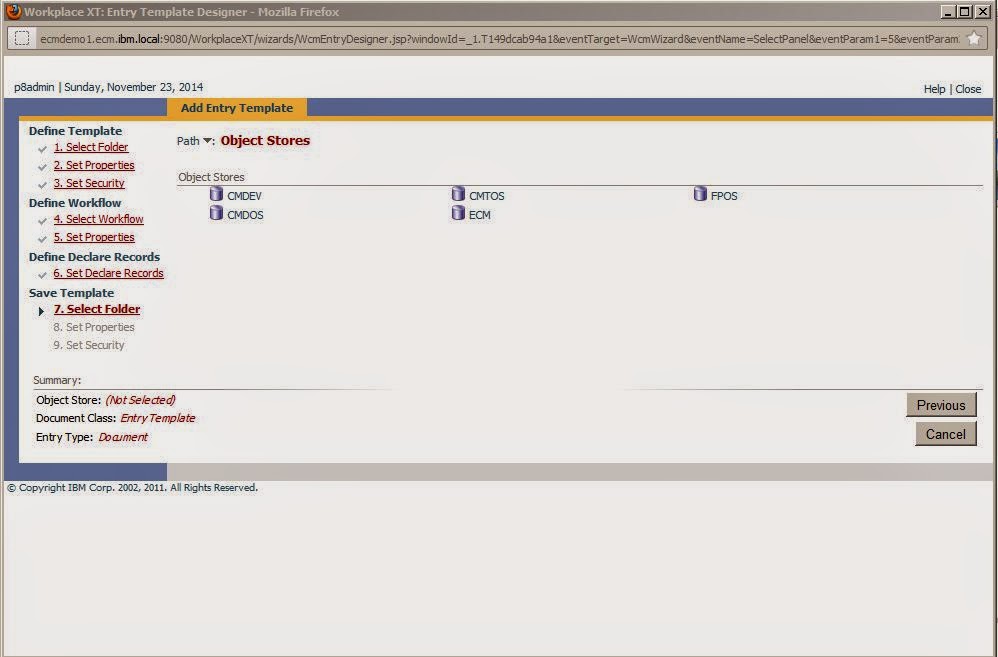Open step 4. Select Workflow
This screenshot has height=657, width=998.
tap(98, 219)
